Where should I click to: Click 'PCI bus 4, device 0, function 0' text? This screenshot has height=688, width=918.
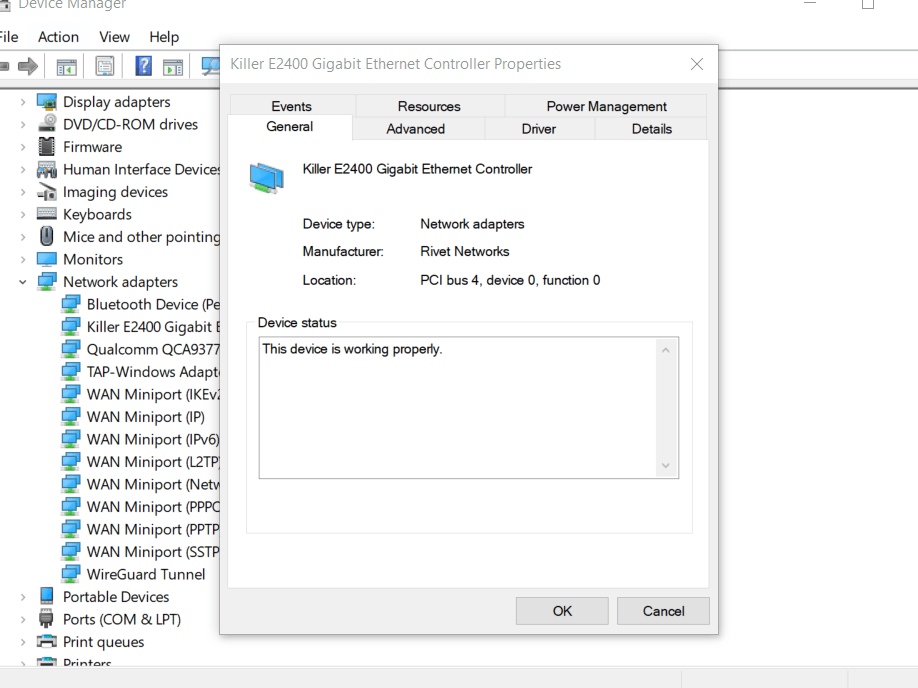pyautogui.click(x=510, y=280)
